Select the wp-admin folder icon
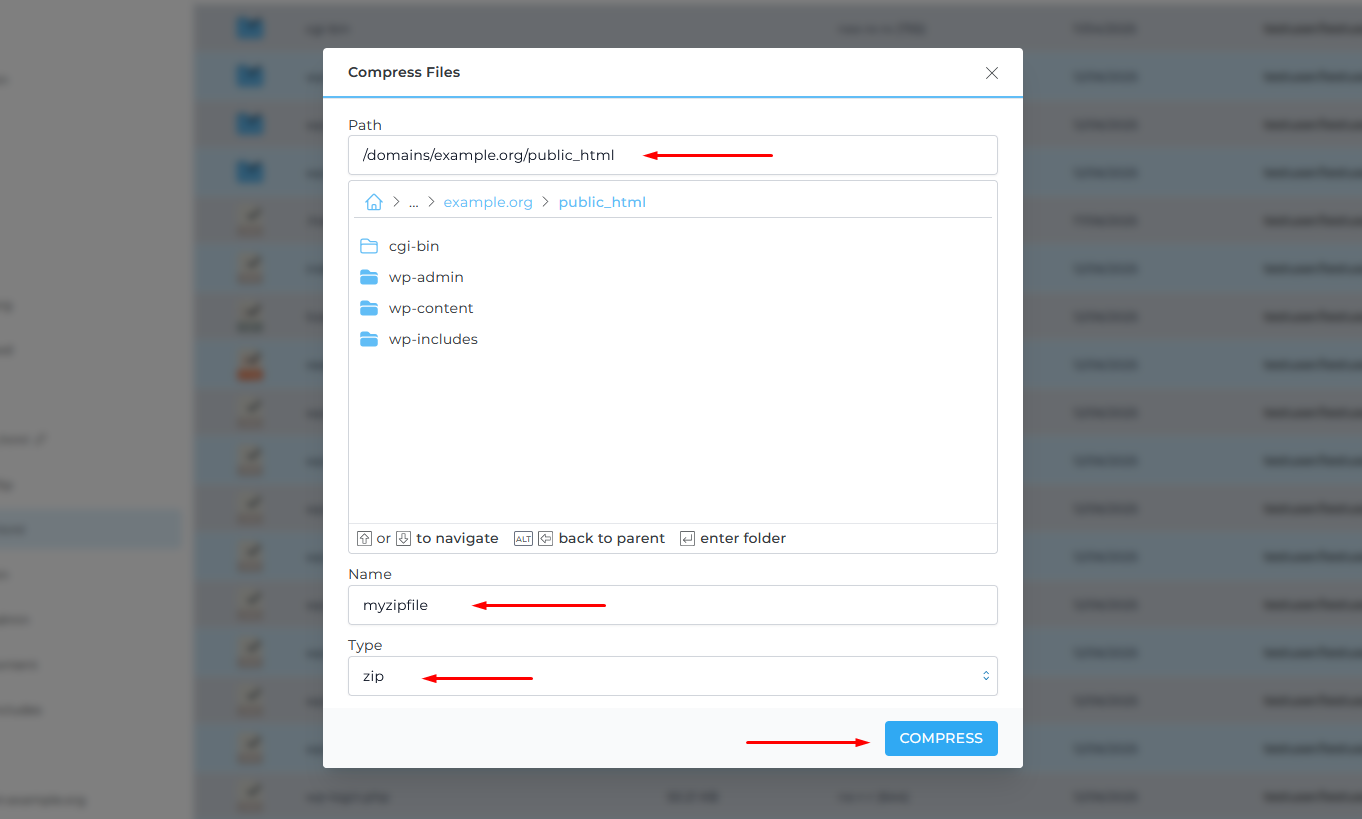 pos(369,277)
